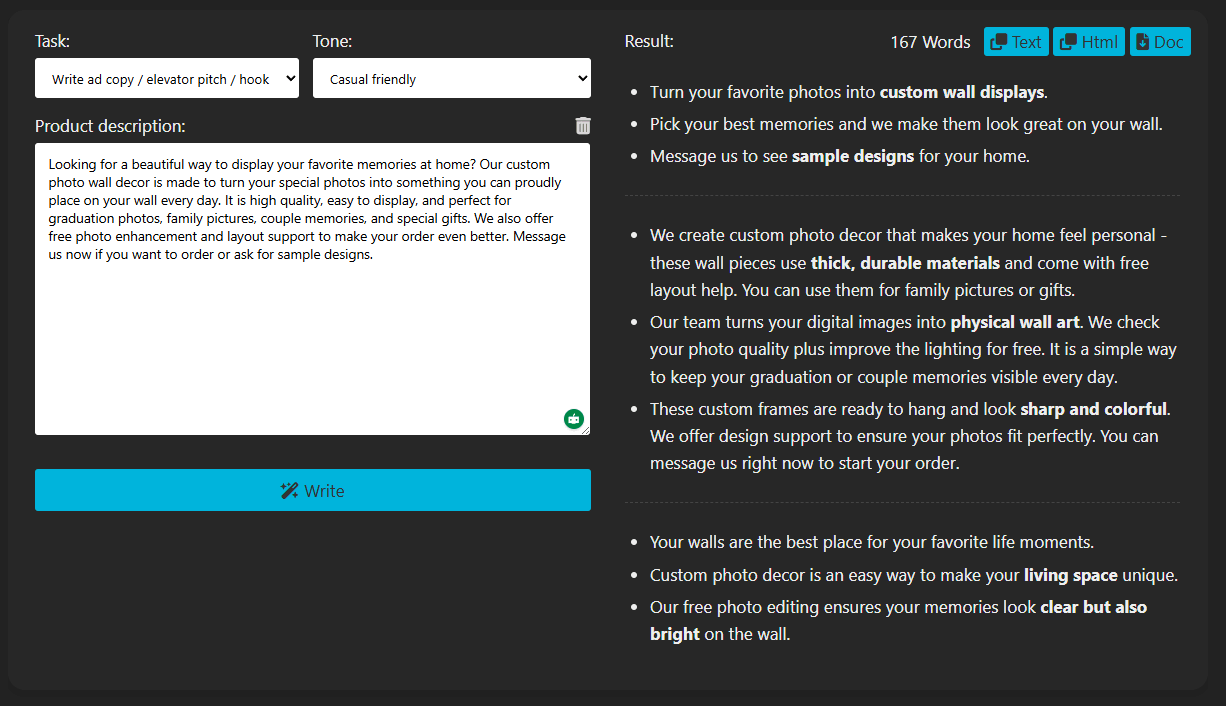Change the tone from Casual friendly

point(452,78)
